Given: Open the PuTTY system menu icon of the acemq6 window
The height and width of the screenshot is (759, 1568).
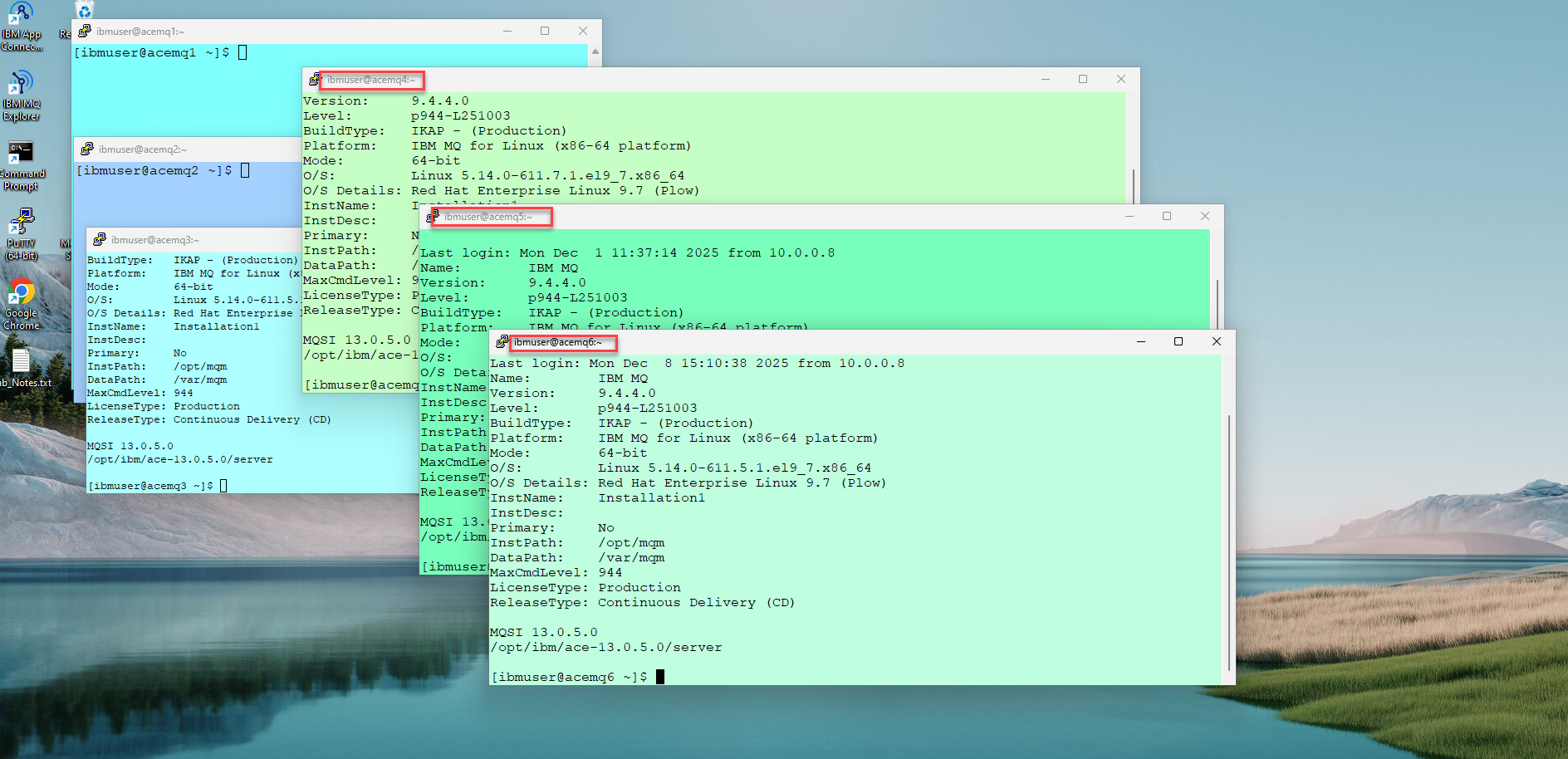Looking at the screenshot, I should 502,342.
